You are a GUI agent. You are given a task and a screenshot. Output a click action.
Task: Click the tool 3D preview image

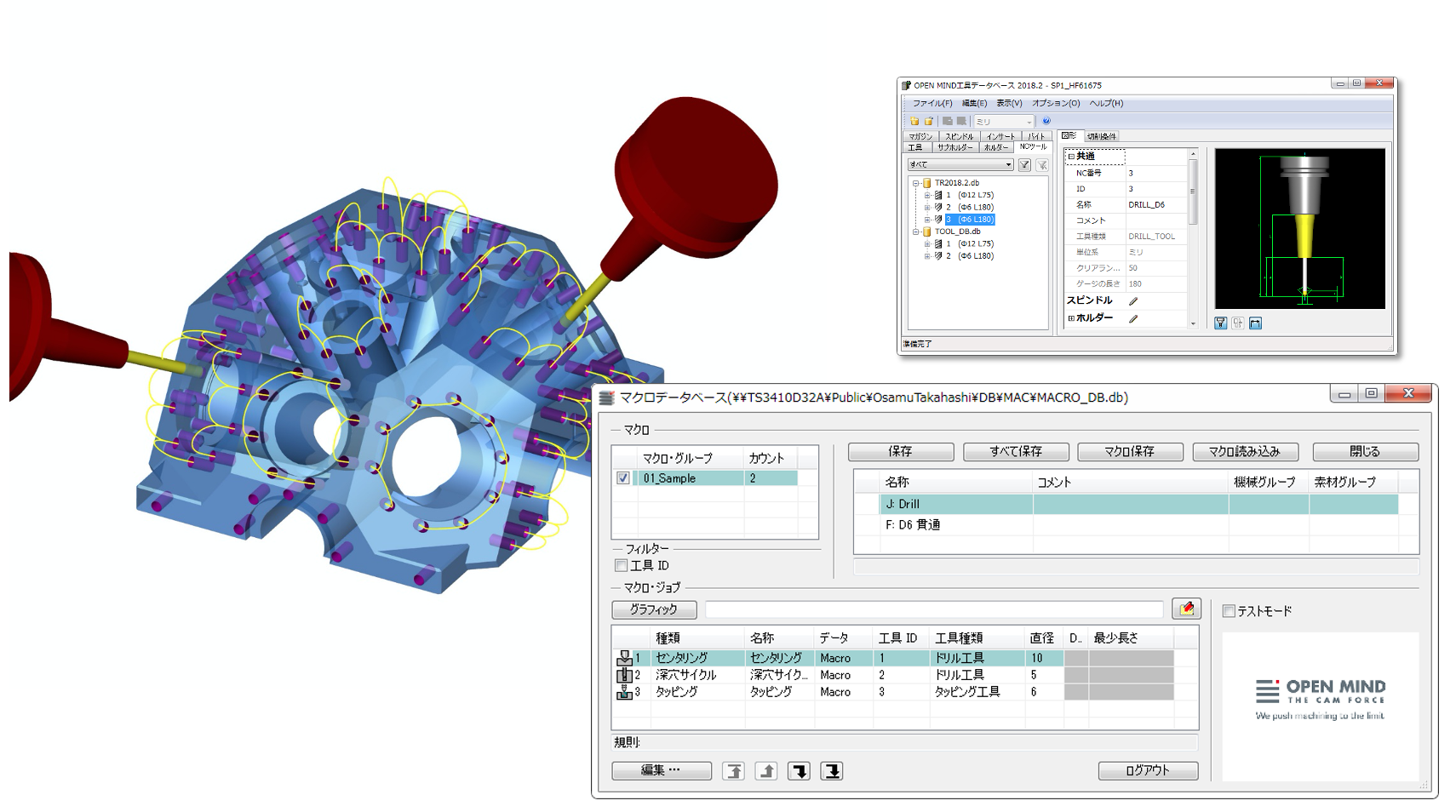click(x=1299, y=229)
